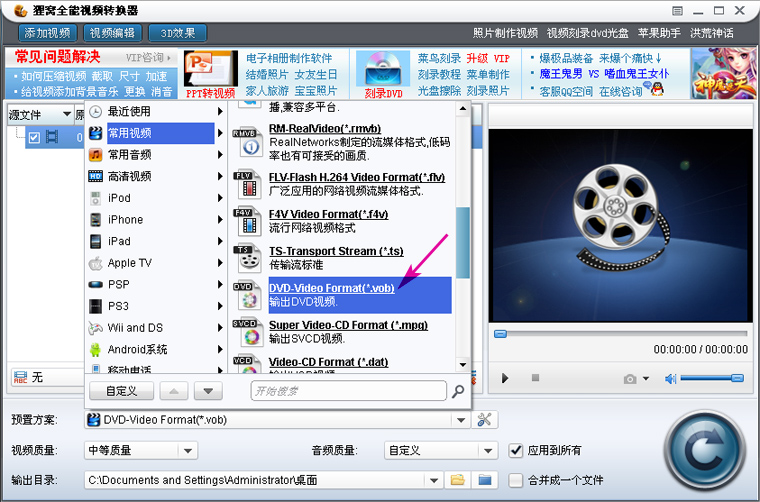The height and width of the screenshot is (502, 760).
Task: Click the large convert start button
Action: pyautogui.click(x=704, y=450)
